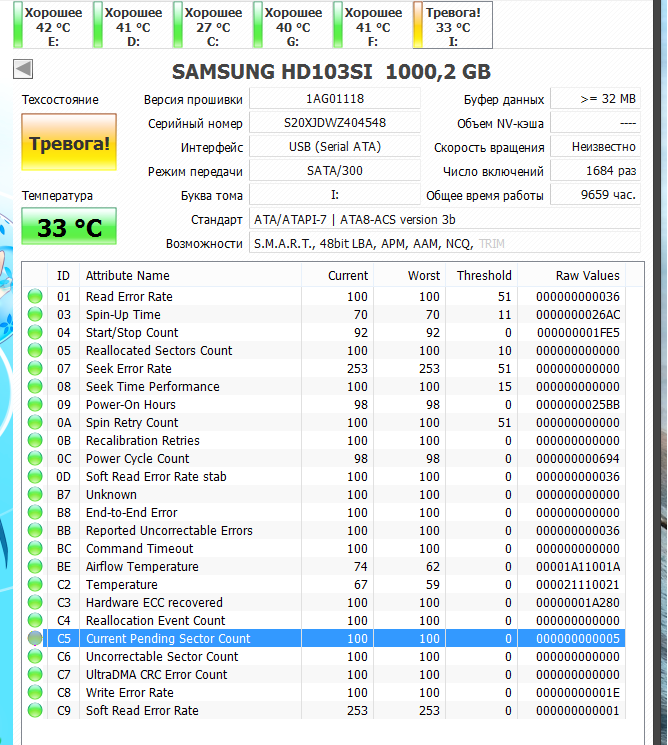
Task: Click status icon for Reported Uncorrectable Errors
Action: coord(35,530)
